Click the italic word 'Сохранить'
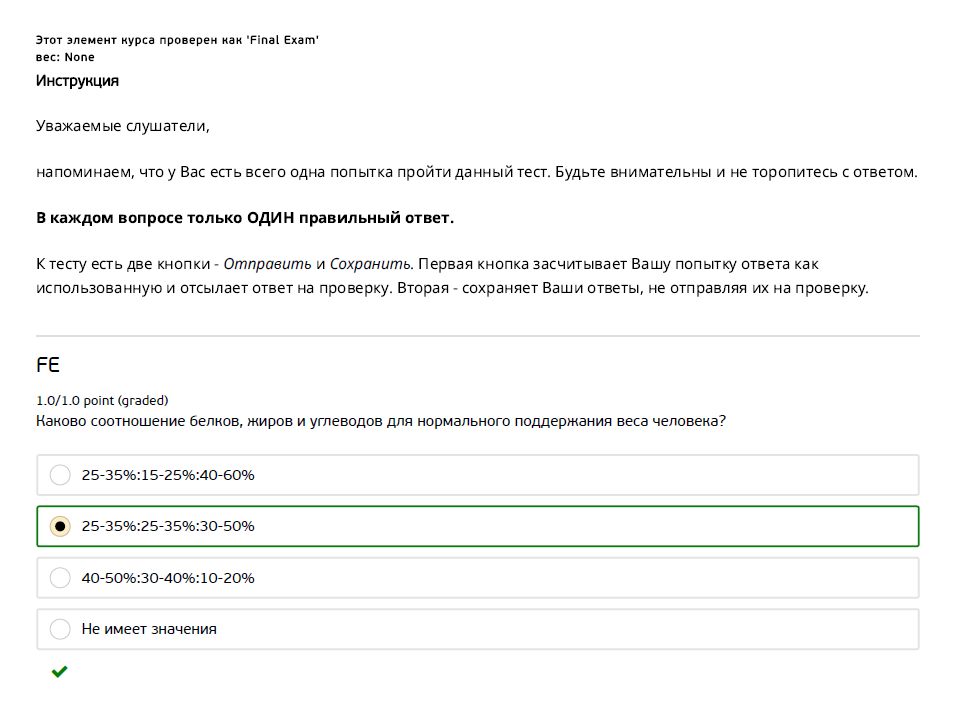Viewport: 971px width, 703px height. [x=370, y=265]
